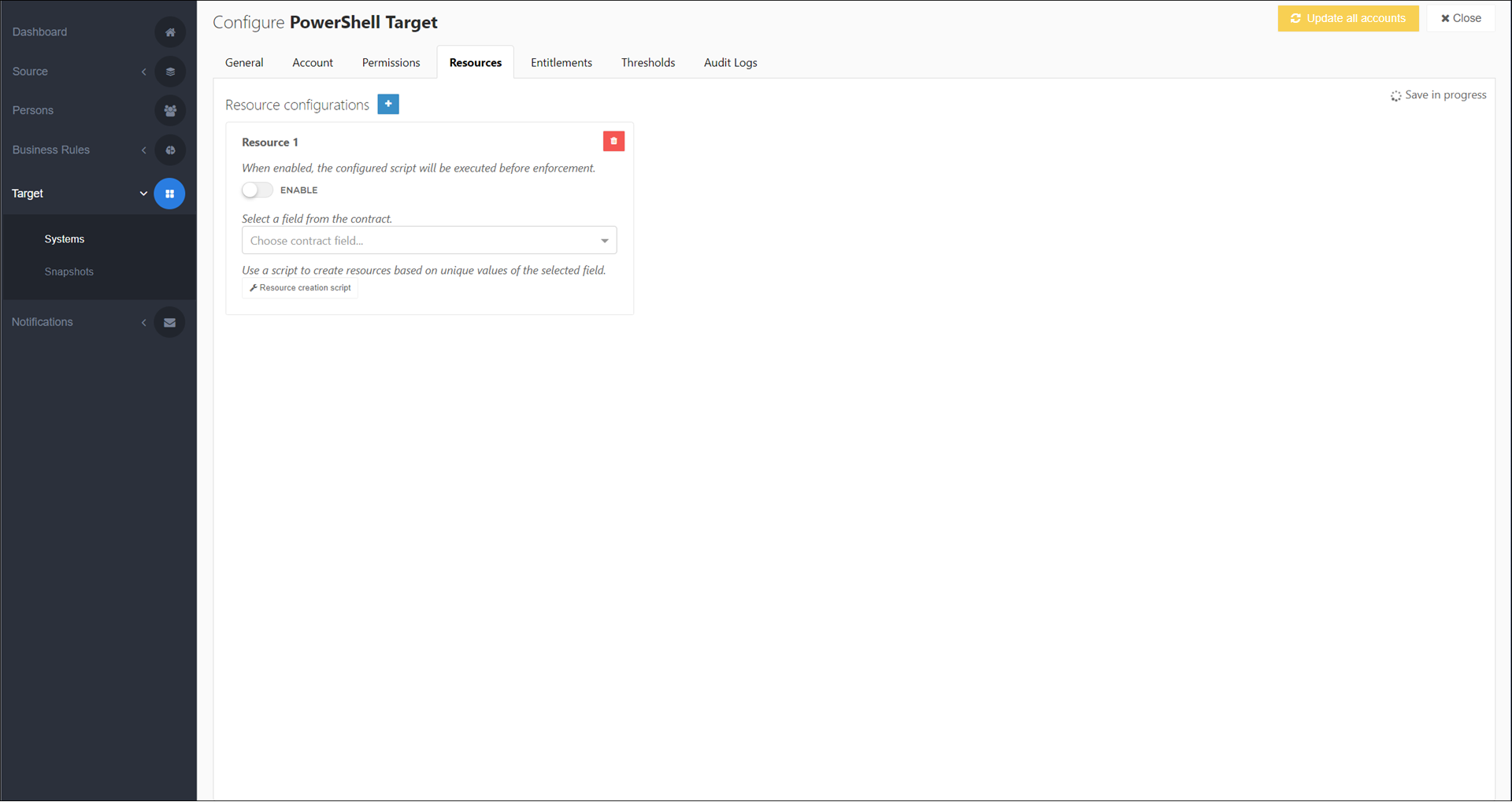
Task: Click the Notifications sidebar label
Action: click(x=43, y=323)
